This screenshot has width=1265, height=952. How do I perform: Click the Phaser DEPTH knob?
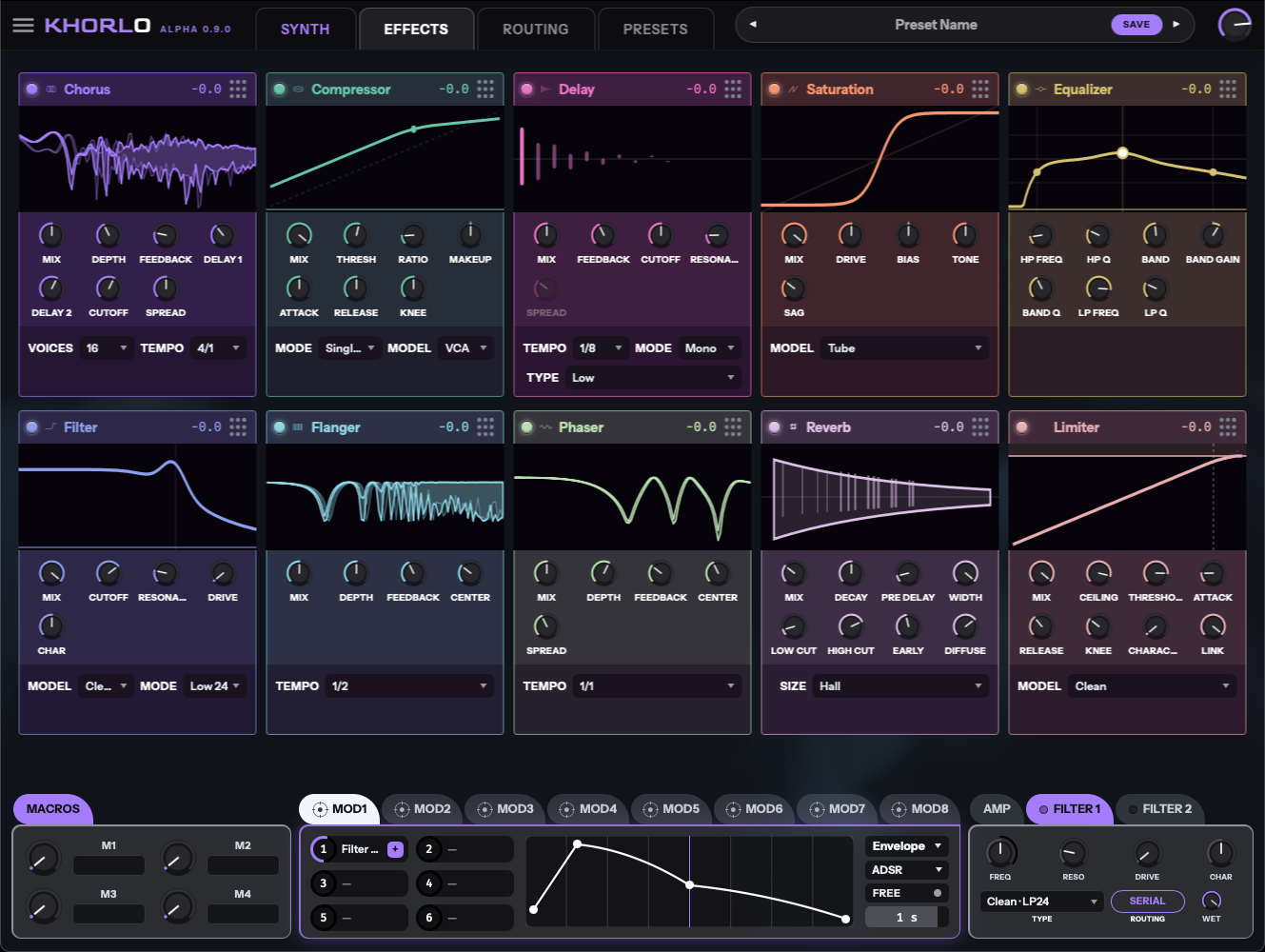(x=603, y=572)
